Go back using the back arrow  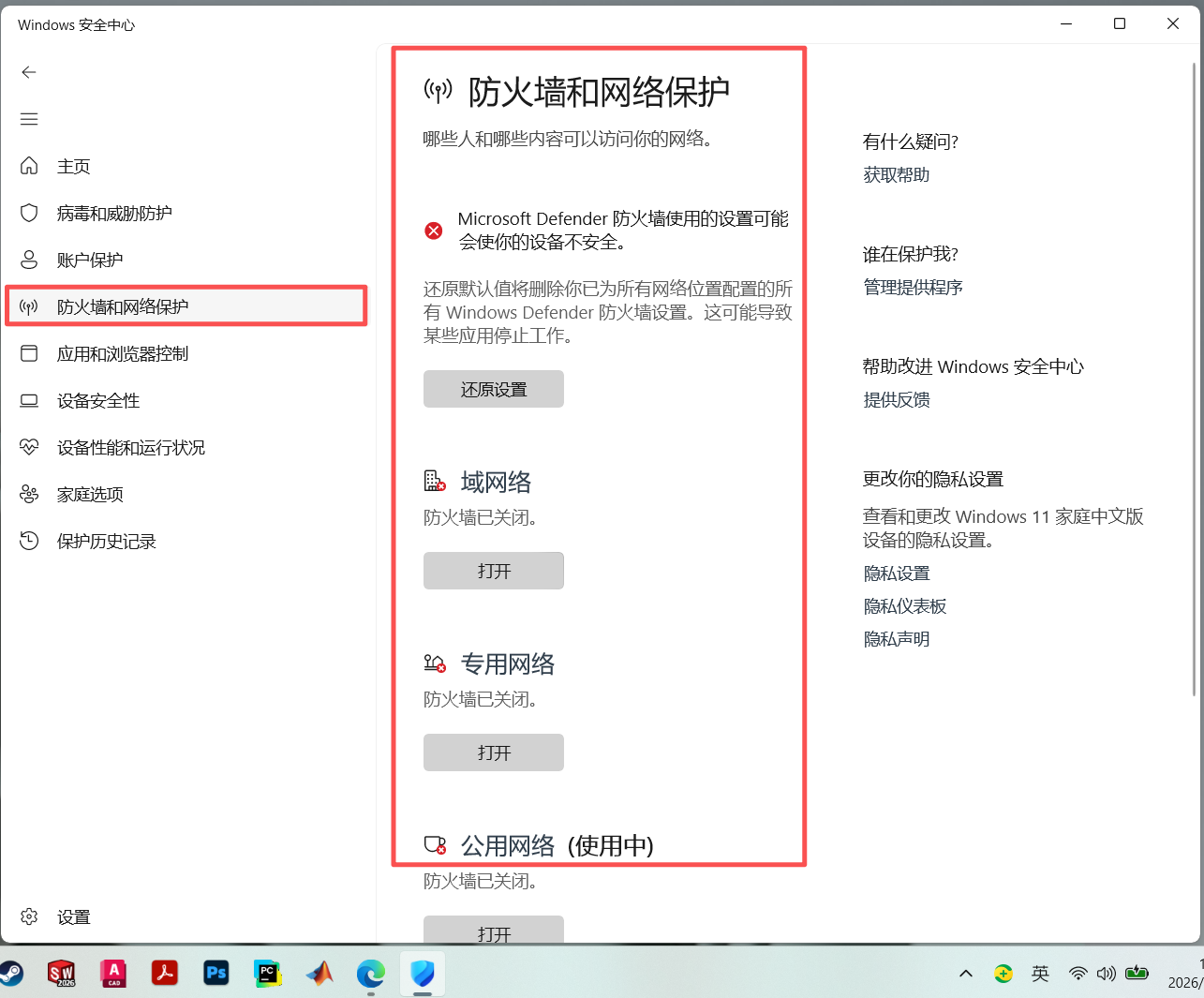click(29, 72)
